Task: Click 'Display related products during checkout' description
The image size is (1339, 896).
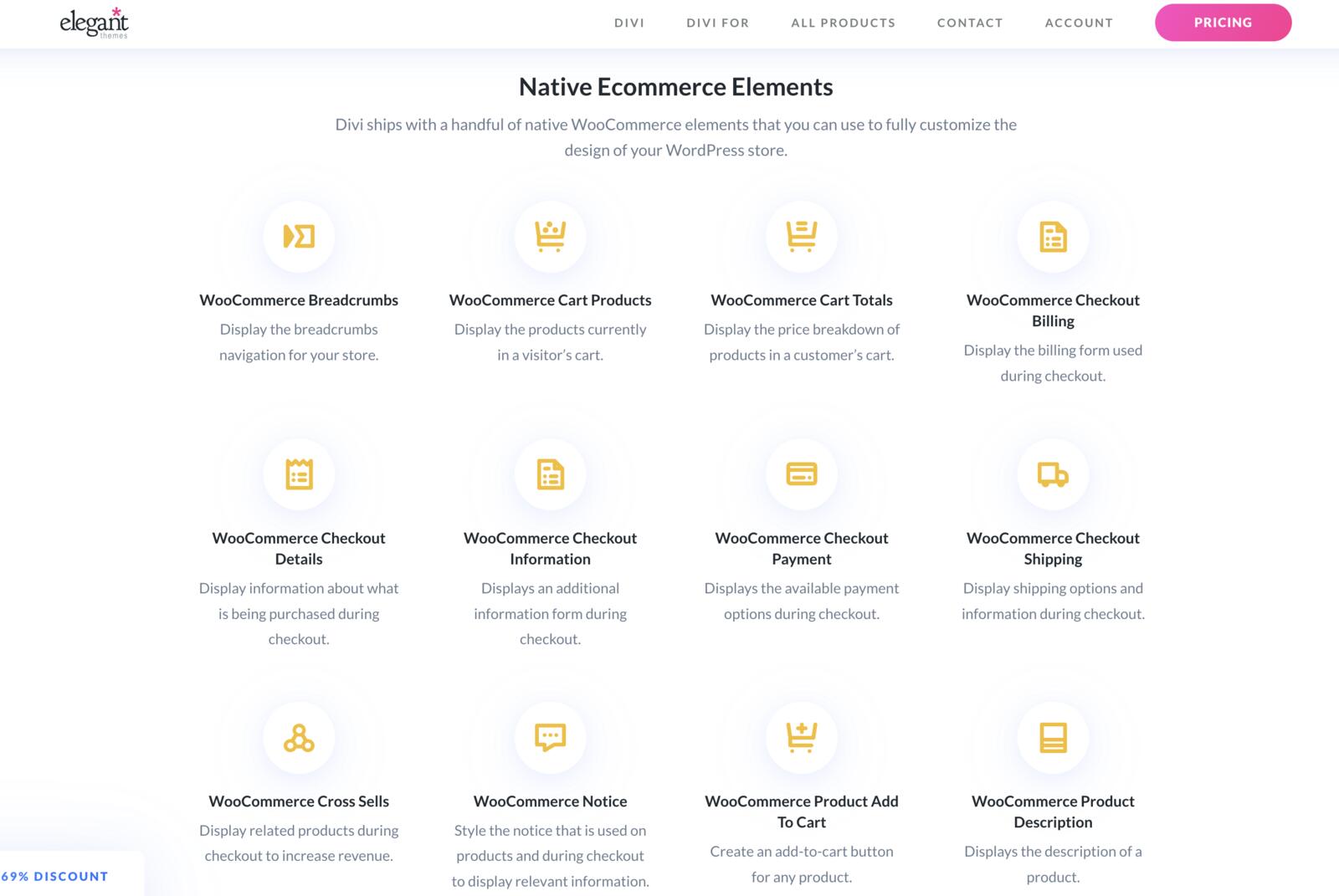Action: click(299, 843)
